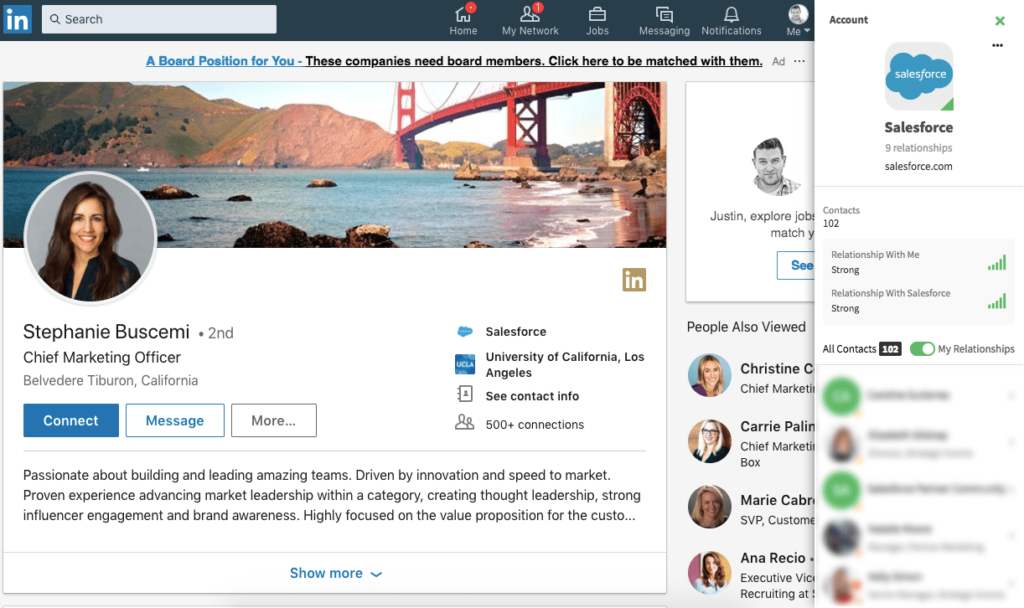Open Carrie Palin's name link

tap(777, 426)
